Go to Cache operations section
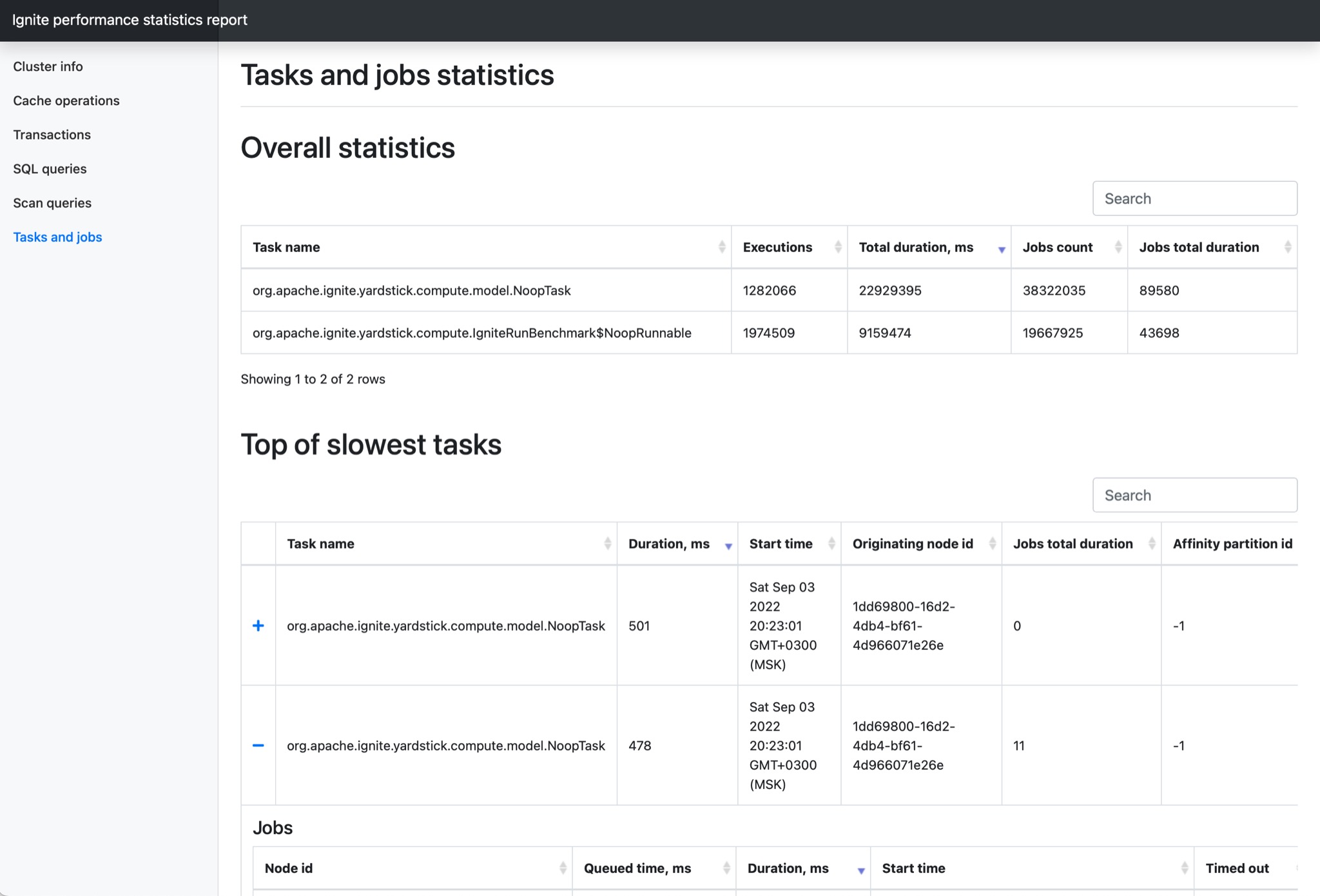Screen dimensions: 1320x896 click(x=66, y=101)
